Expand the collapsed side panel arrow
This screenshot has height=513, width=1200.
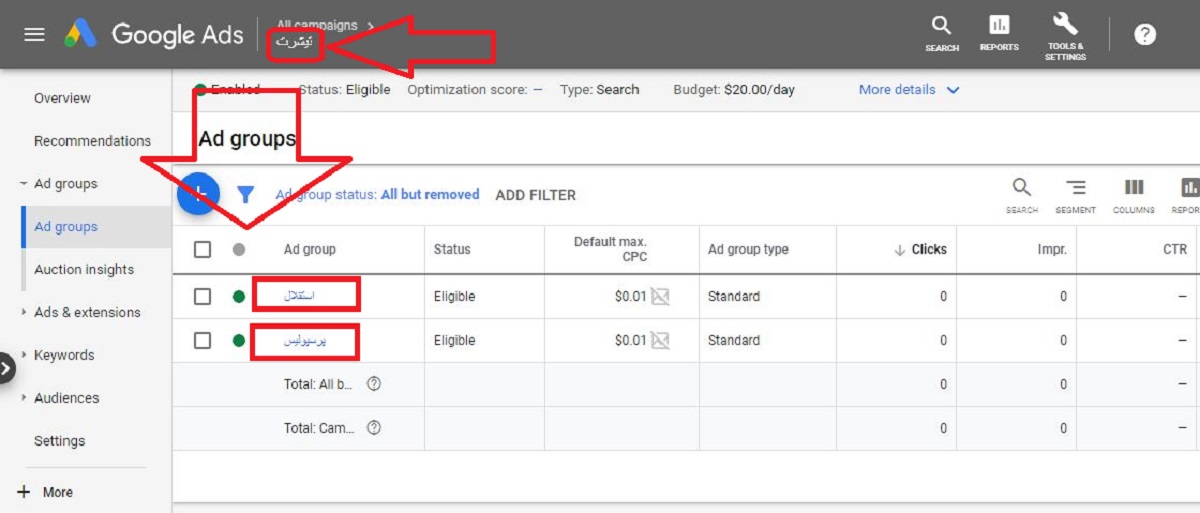(7, 368)
